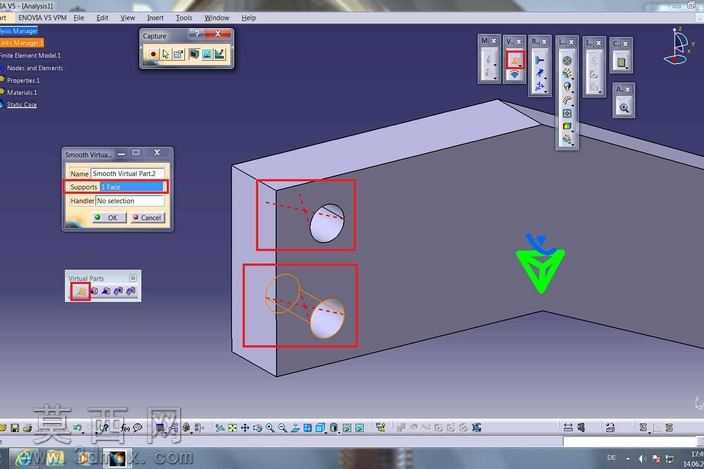Select the second icon in the Virtual Parts toolbar
Screen dimensions: 704x469
[x=94, y=291]
